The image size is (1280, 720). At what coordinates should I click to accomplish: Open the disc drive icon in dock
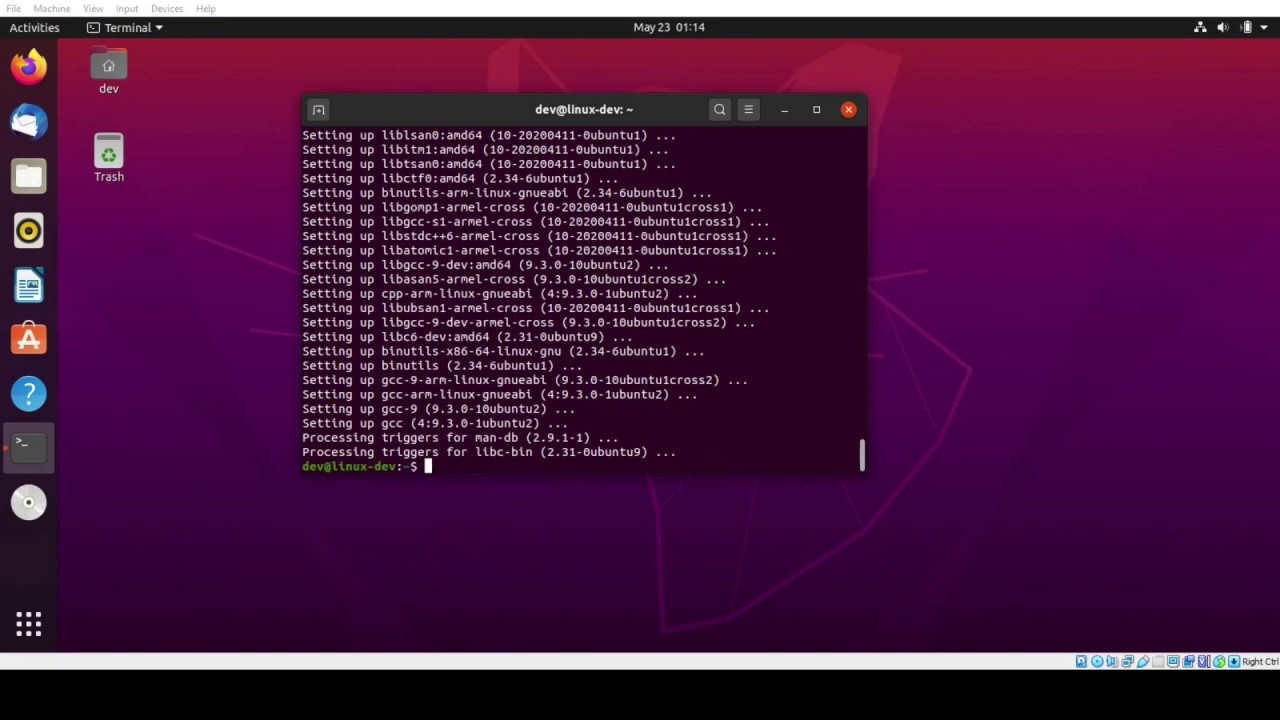[28, 502]
